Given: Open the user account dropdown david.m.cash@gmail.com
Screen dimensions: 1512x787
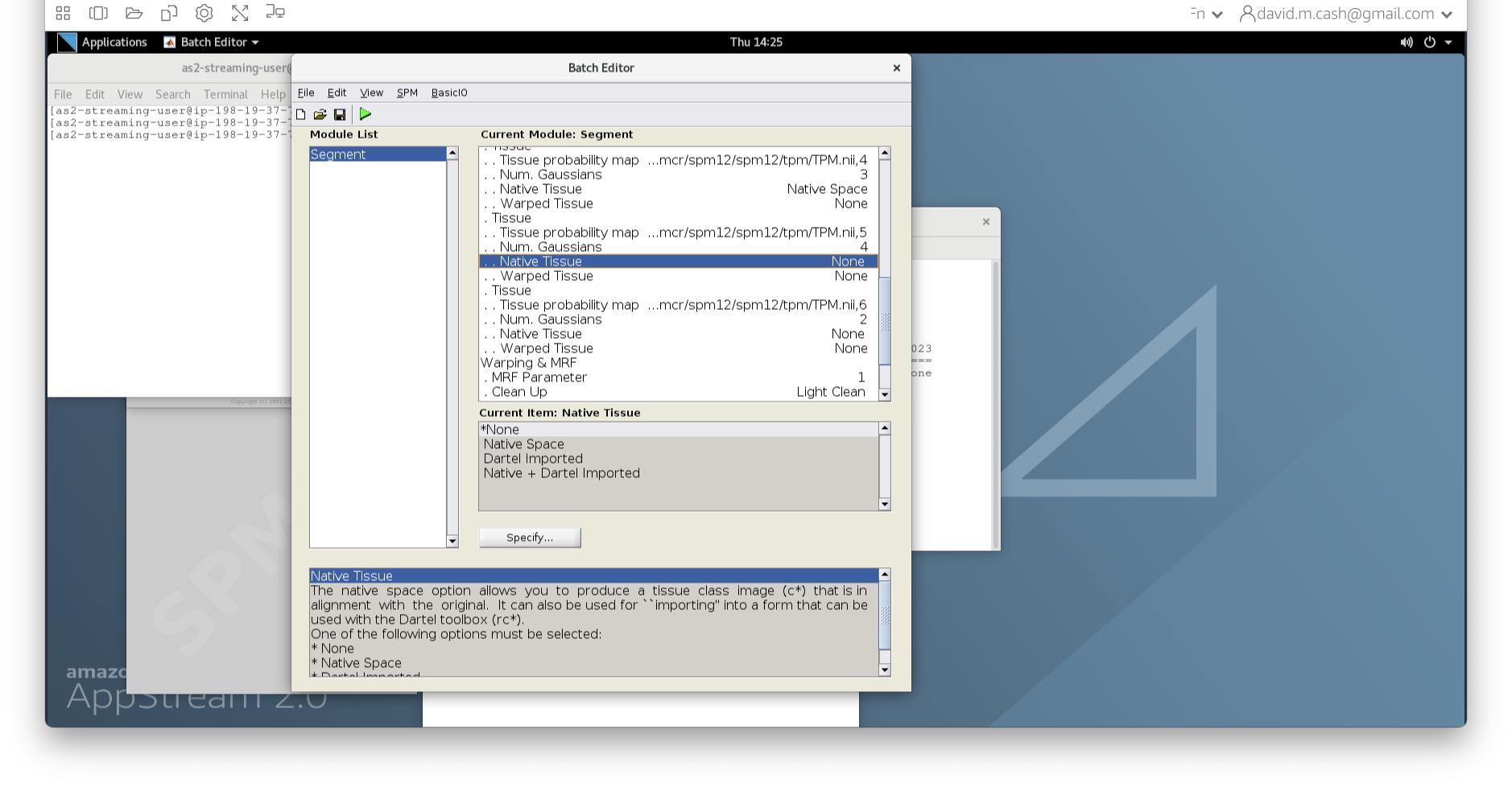Looking at the screenshot, I should tap(1346, 14).
